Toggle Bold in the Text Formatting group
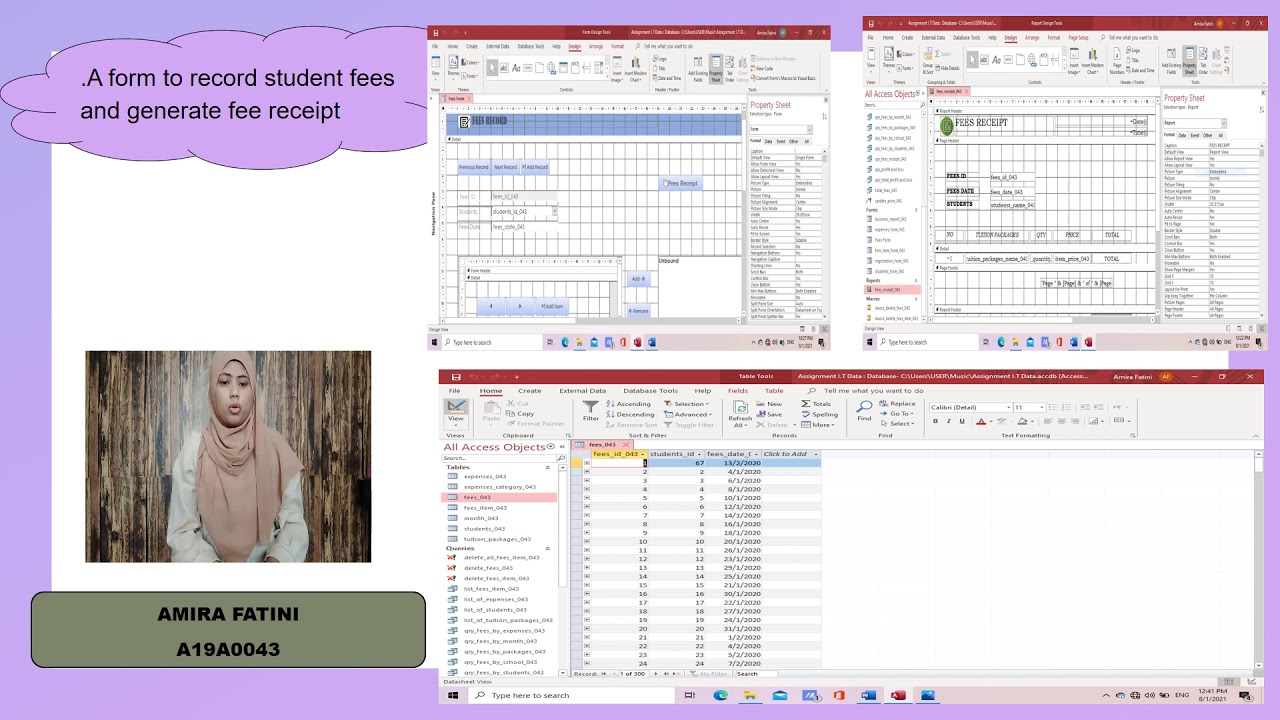The image size is (1280, 720). click(936, 421)
